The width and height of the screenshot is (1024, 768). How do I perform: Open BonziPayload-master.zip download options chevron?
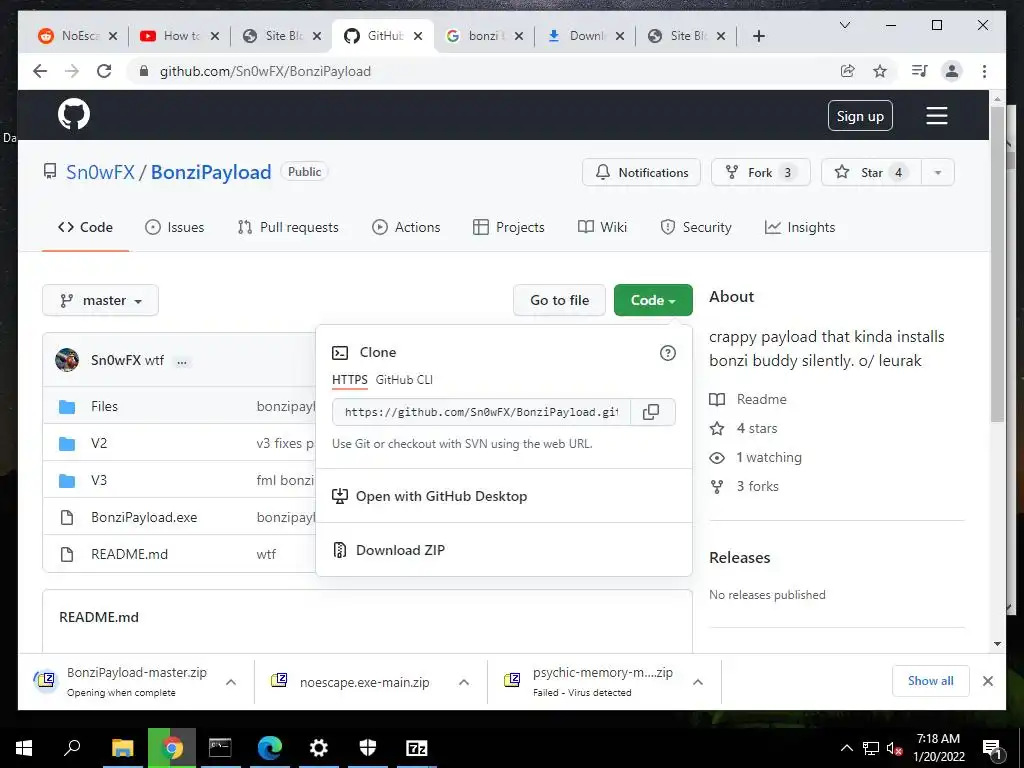coord(231,682)
